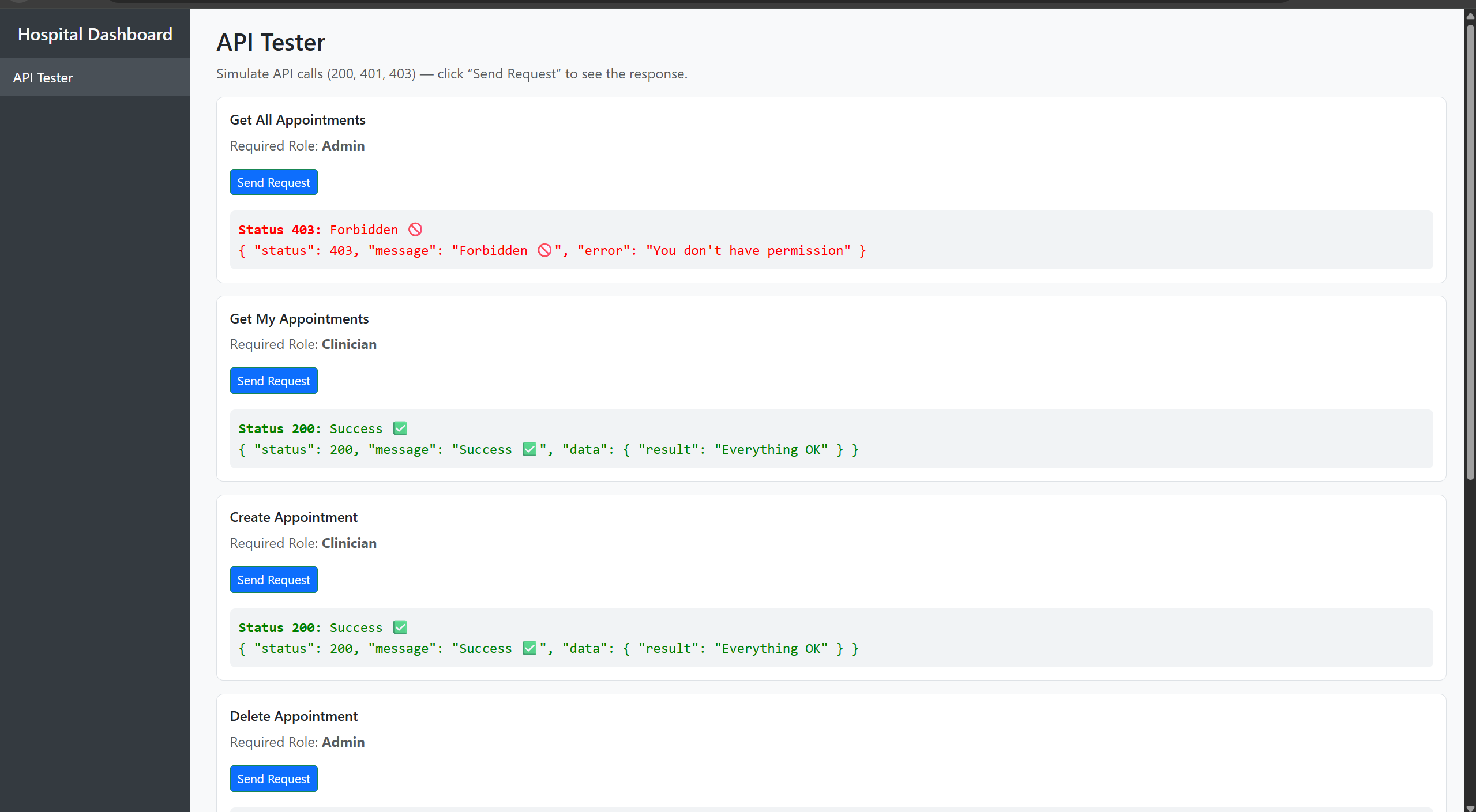The image size is (1476, 812).
Task: Click the scrollbar up arrow
Action: pyautogui.click(x=1470, y=16)
